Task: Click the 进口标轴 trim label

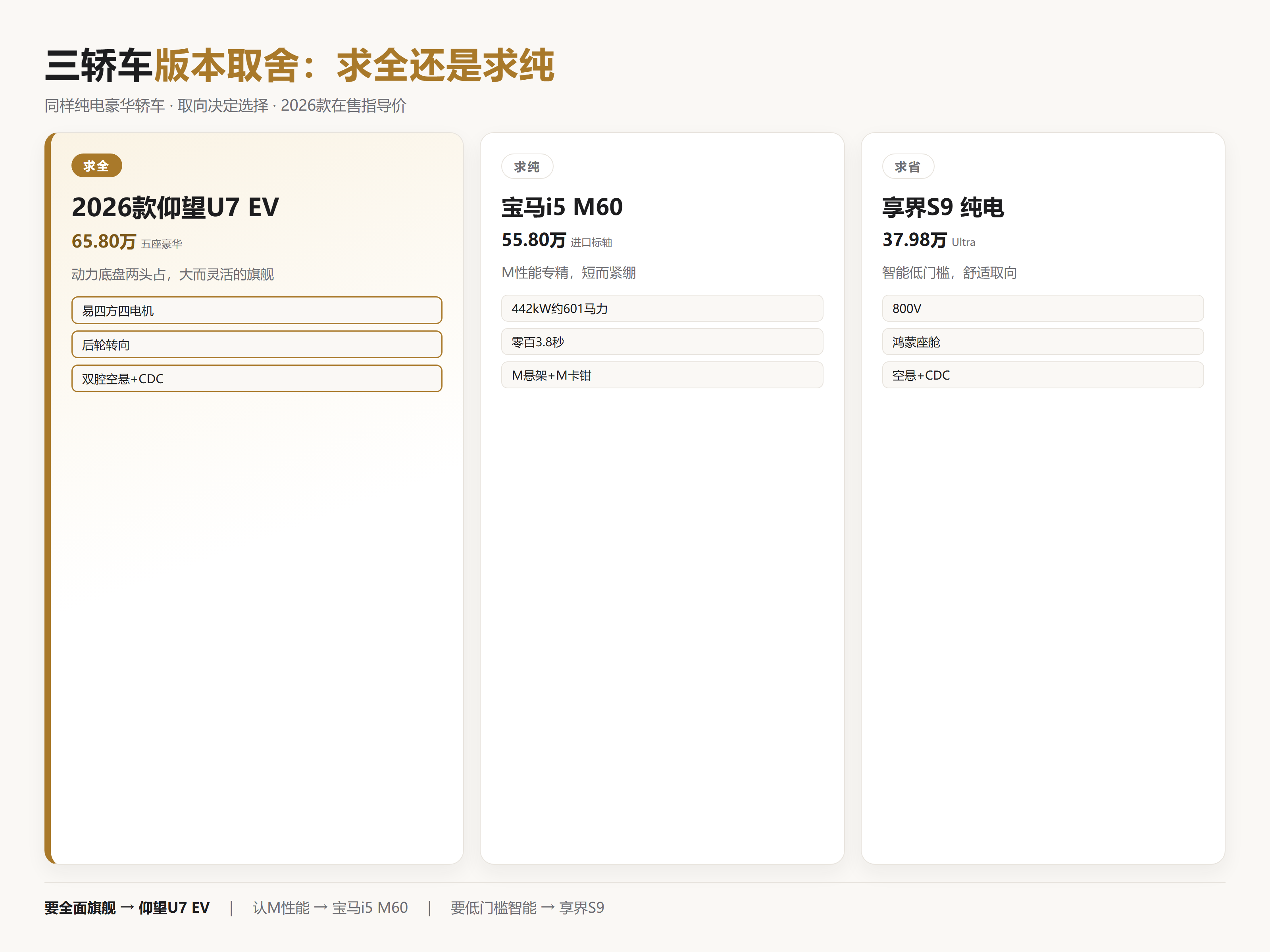Action: [x=591, y=242]
